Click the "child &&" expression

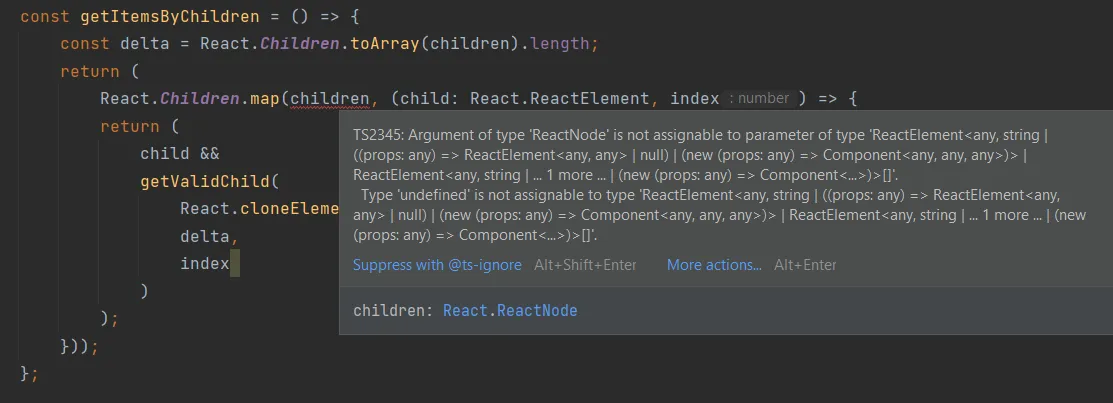[180, 153]
